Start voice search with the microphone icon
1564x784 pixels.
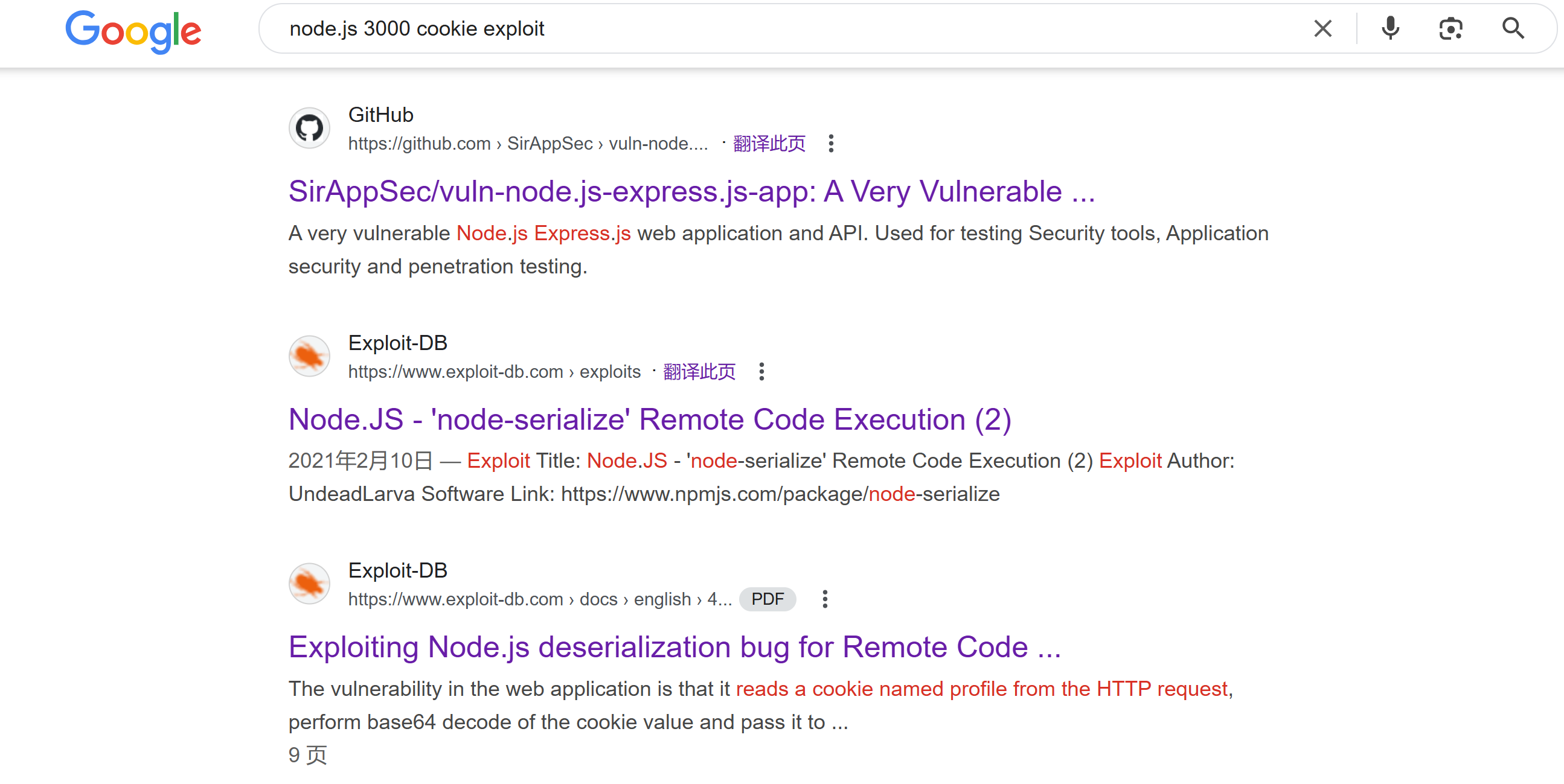pyautogui.click(x=1389, y=28)
